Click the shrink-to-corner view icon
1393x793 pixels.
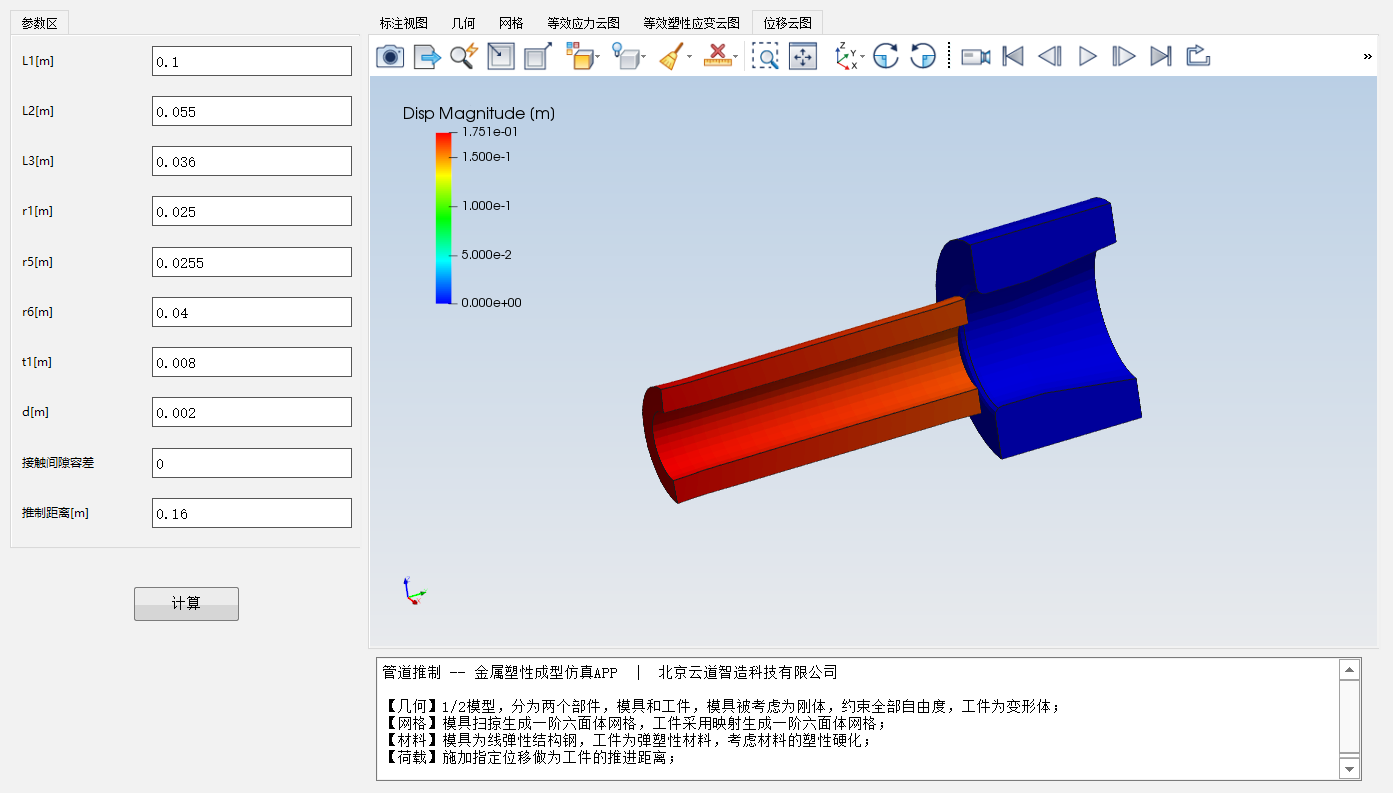pyautogui.click(x=501, y=56)
